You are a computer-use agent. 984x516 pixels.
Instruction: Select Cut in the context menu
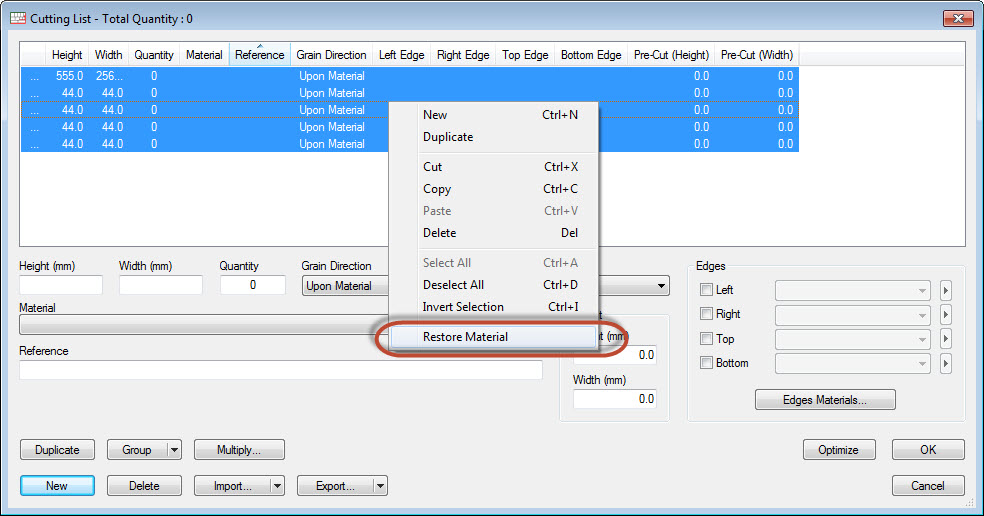point(493,167)
